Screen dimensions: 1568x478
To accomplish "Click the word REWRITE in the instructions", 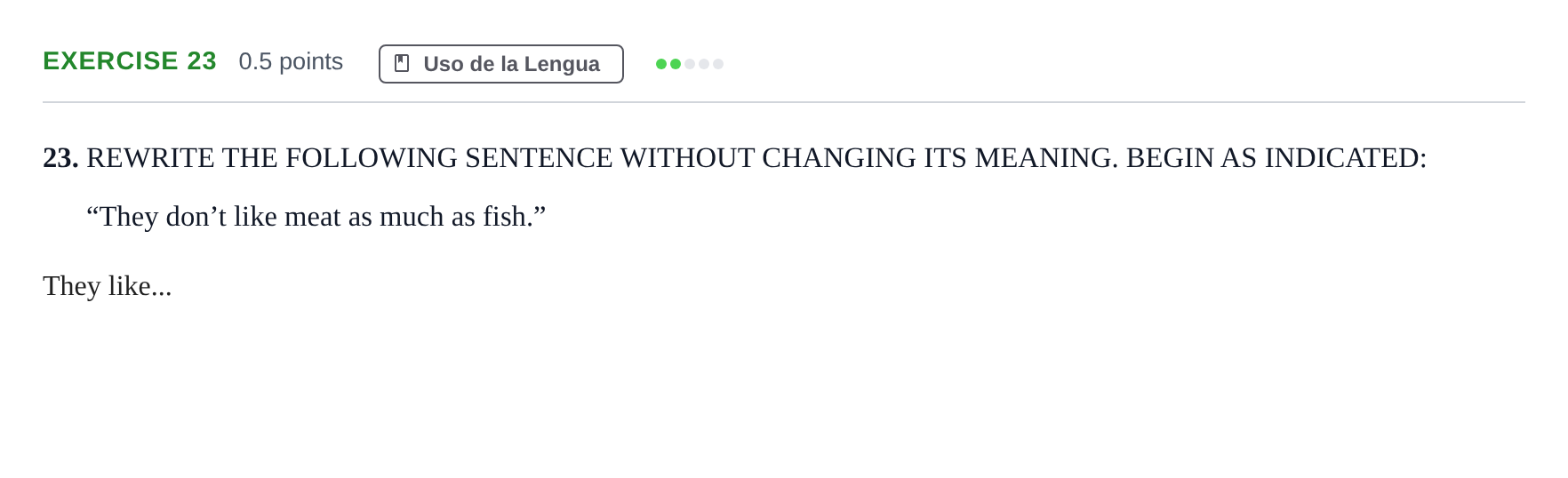I will click(x=150, y=158).
